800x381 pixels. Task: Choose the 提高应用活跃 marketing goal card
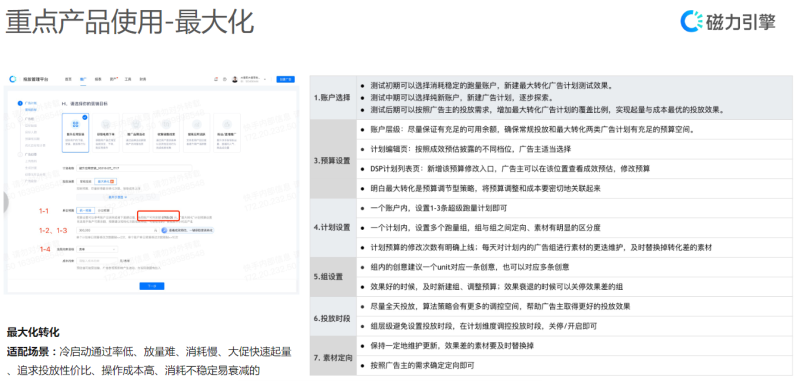[196, 133]
